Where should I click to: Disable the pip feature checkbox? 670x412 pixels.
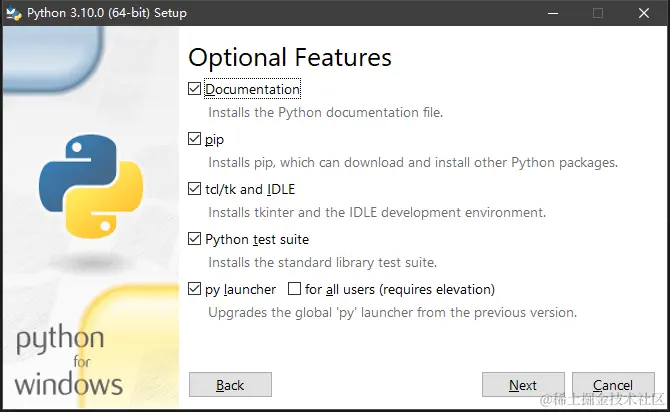tap(195, 139)
